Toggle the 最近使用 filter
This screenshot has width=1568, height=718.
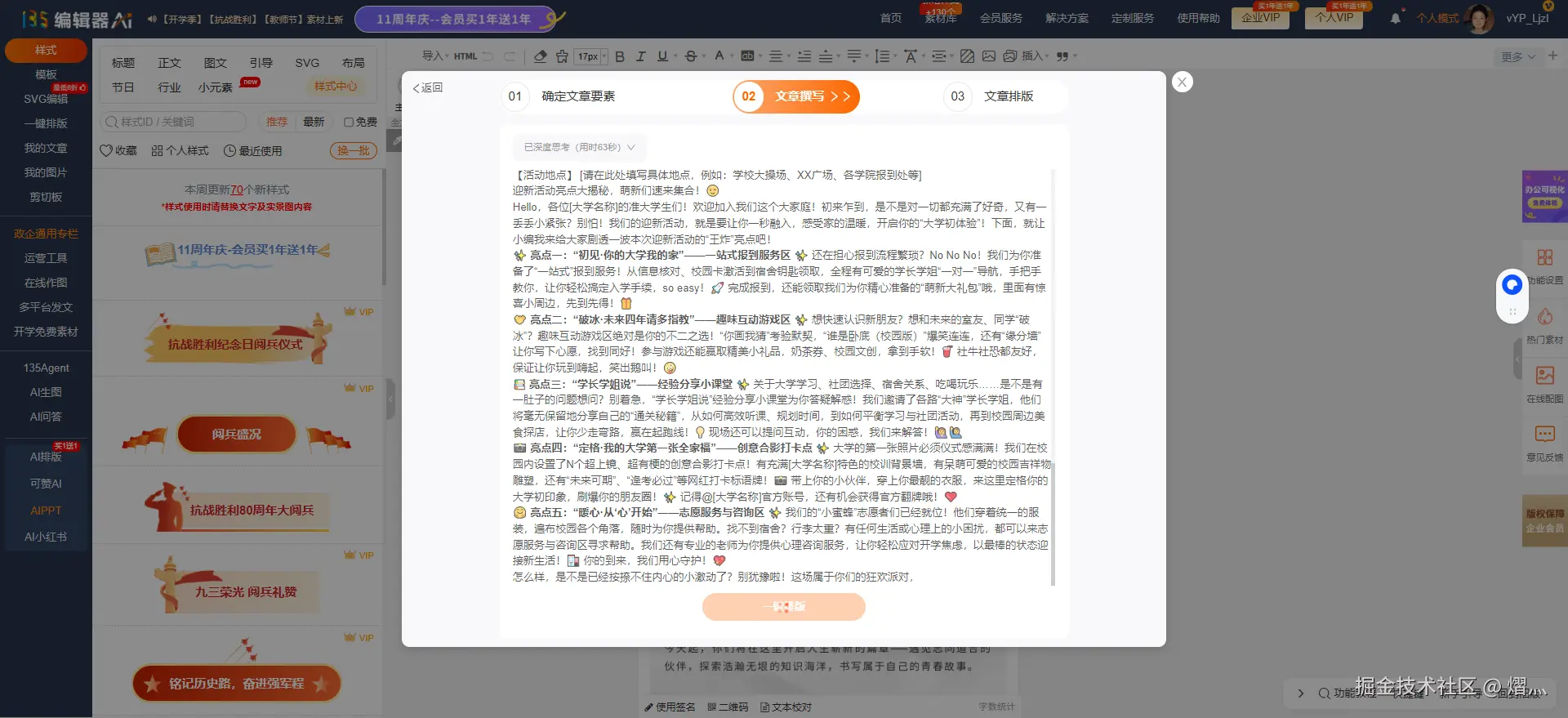253,150
